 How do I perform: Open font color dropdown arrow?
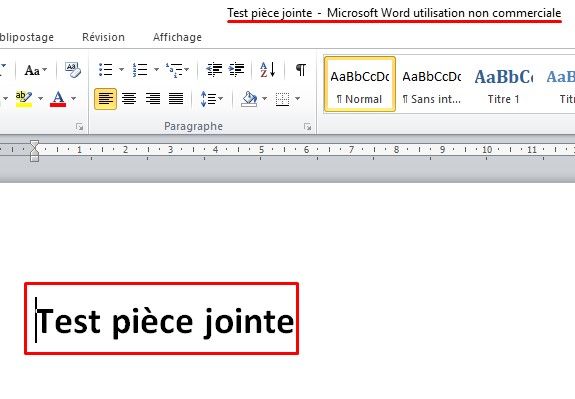tap(73, 99)
